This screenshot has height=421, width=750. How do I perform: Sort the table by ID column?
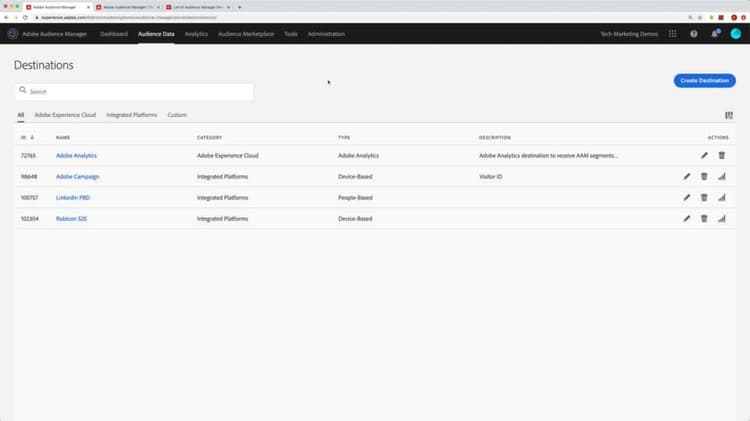tap(27, 138)
